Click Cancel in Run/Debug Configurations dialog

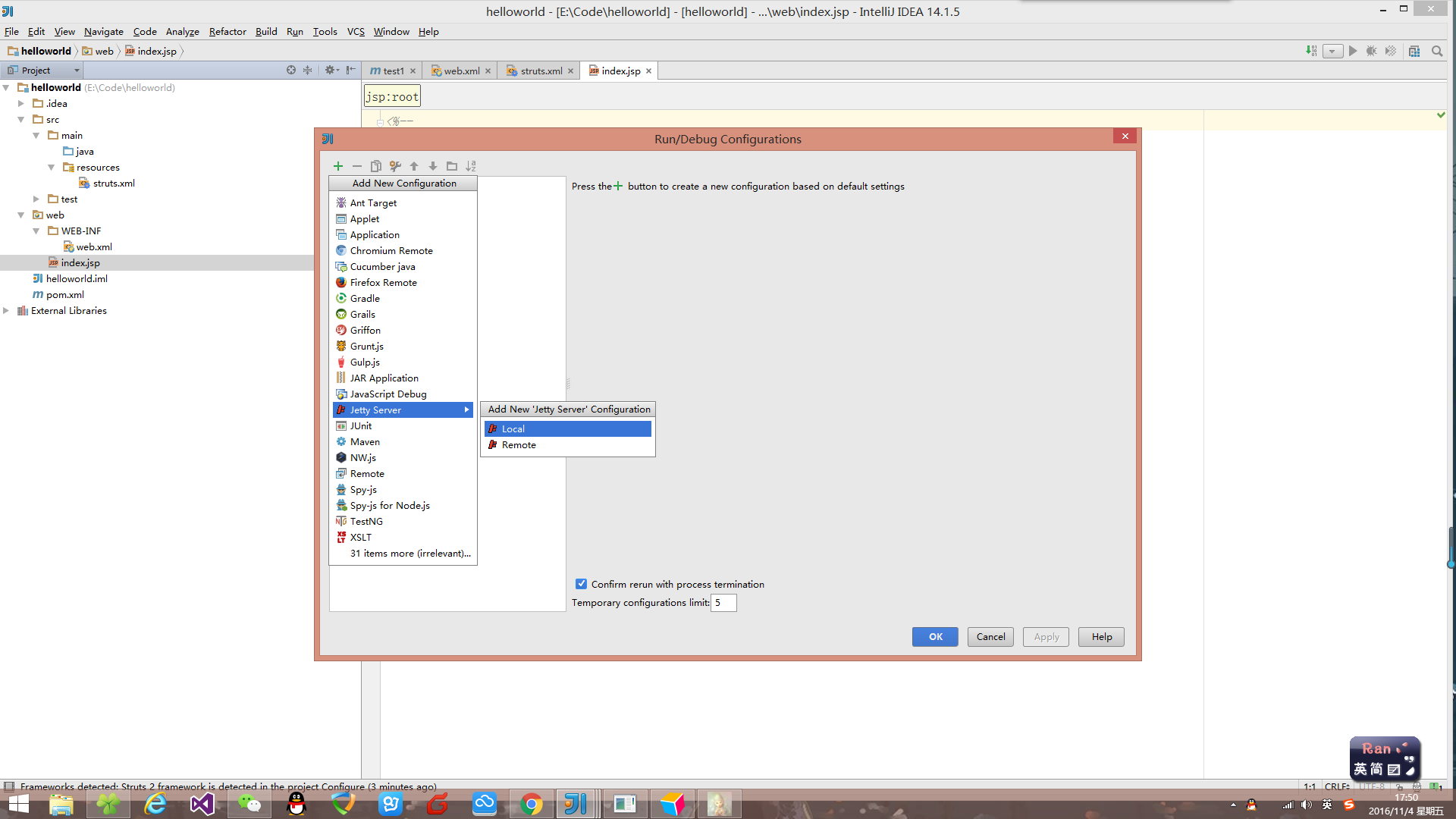click(990, 637)
